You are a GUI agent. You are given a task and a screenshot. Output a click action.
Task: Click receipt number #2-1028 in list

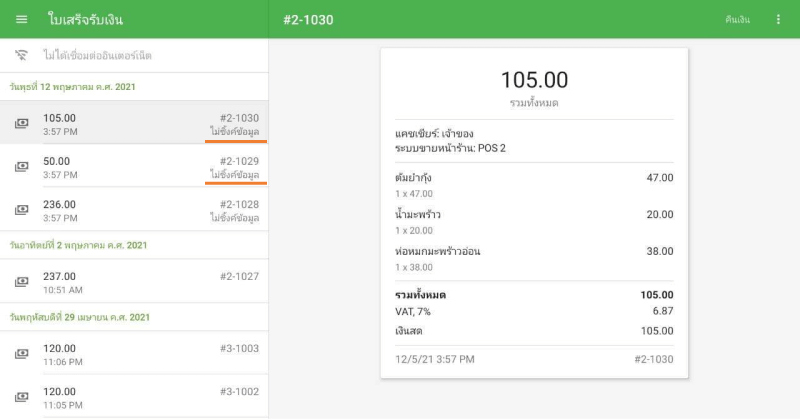point(239,205)
